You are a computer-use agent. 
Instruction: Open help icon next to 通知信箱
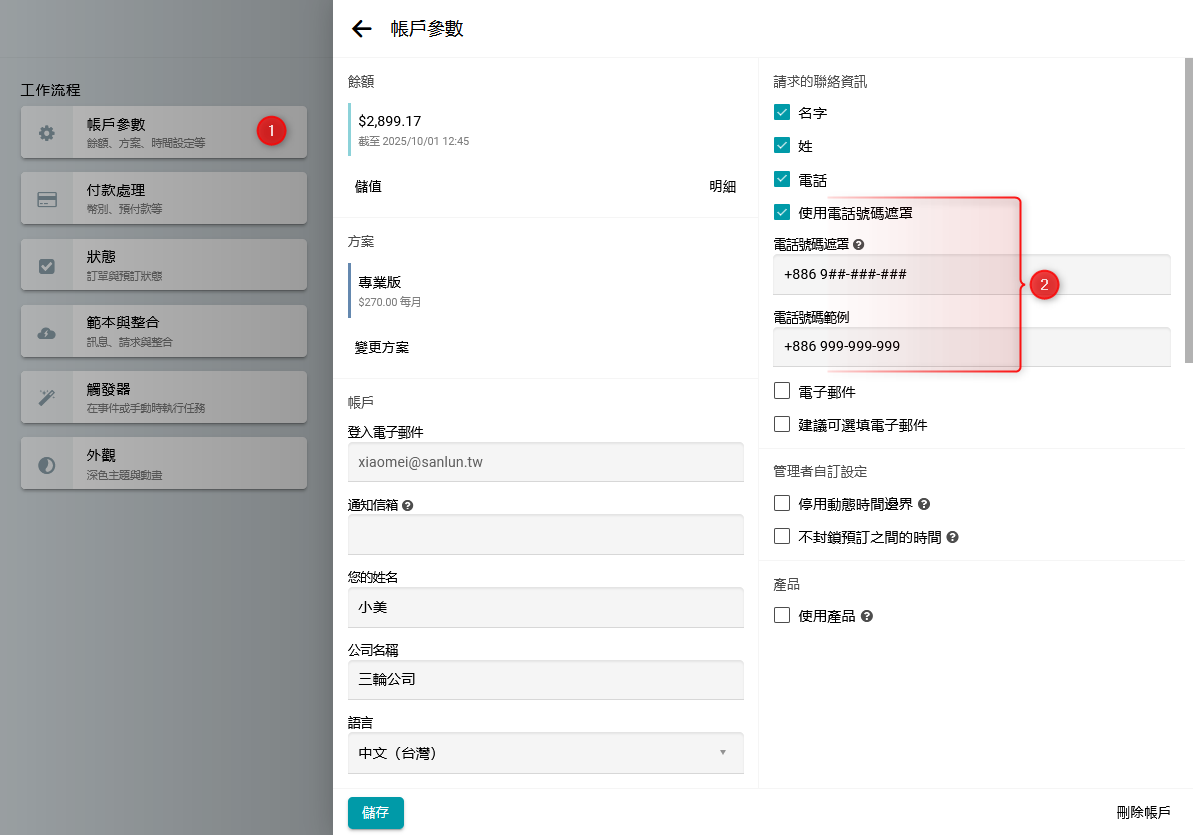pyautogui.click(x=407, y=506)
